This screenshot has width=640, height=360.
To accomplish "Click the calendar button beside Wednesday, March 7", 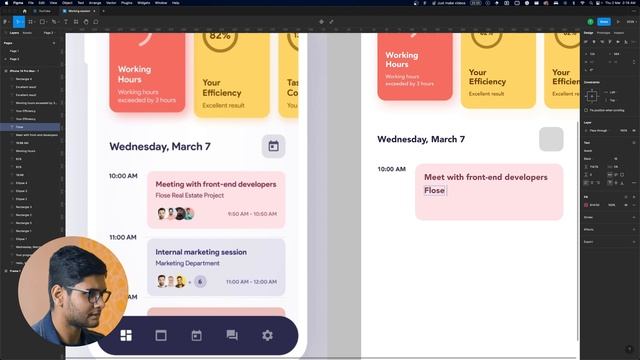I will coord(273,146).
